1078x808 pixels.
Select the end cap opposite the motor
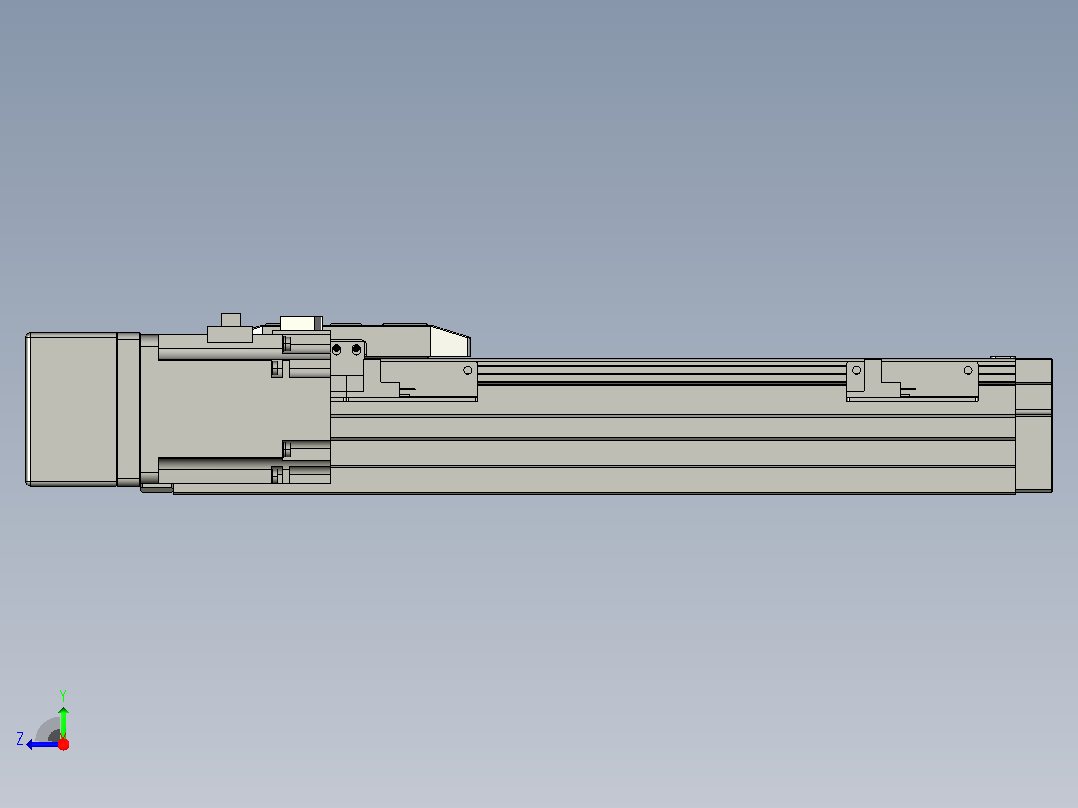click(x=1033, y=425)
